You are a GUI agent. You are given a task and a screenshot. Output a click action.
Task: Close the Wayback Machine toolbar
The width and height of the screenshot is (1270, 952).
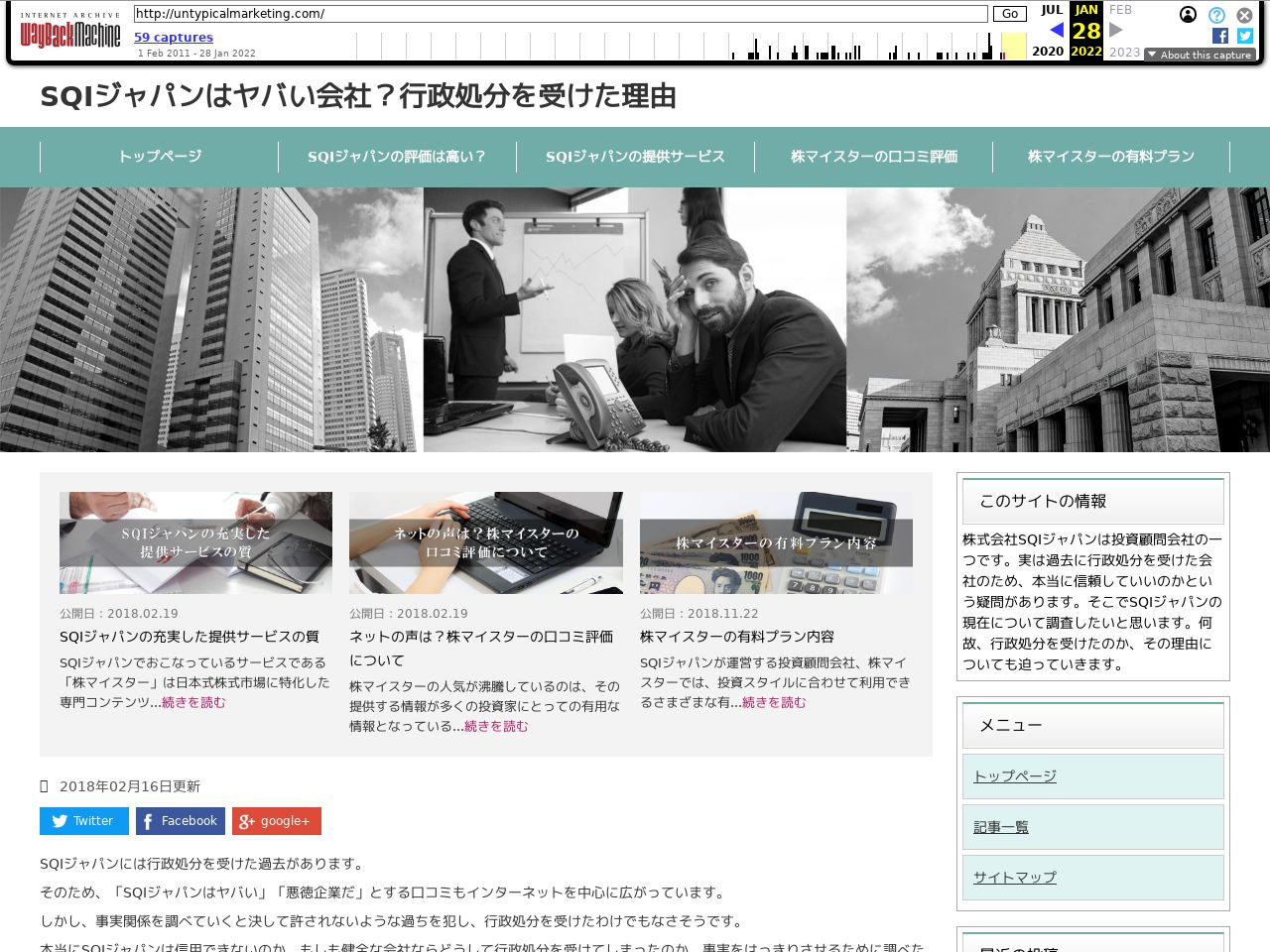coord(1244,15)
